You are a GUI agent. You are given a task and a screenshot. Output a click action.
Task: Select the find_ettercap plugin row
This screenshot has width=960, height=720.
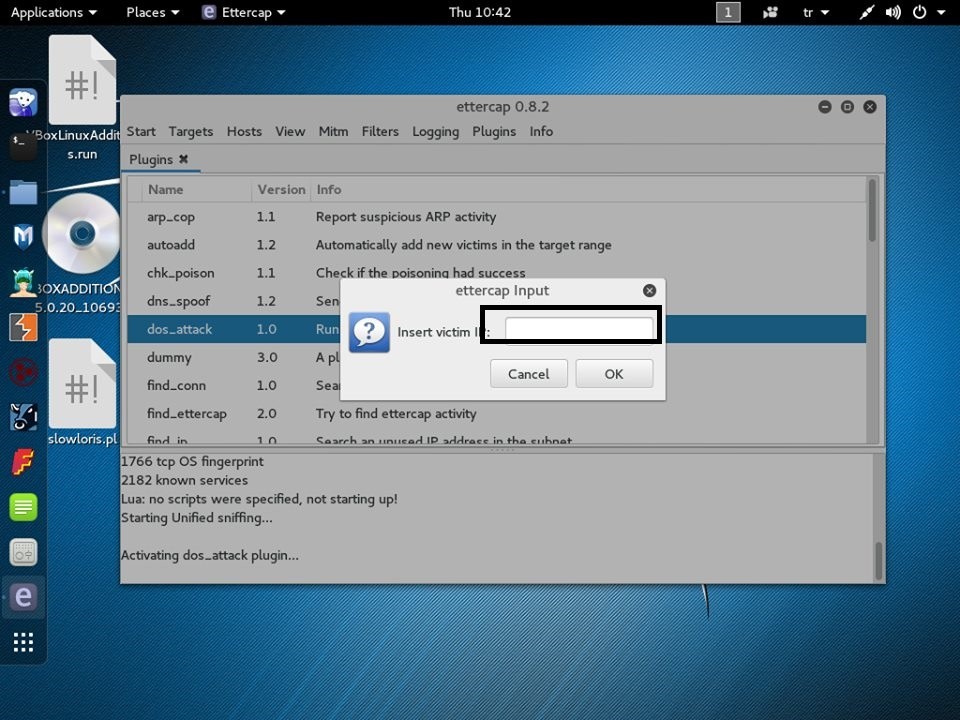tap(497, 414)
